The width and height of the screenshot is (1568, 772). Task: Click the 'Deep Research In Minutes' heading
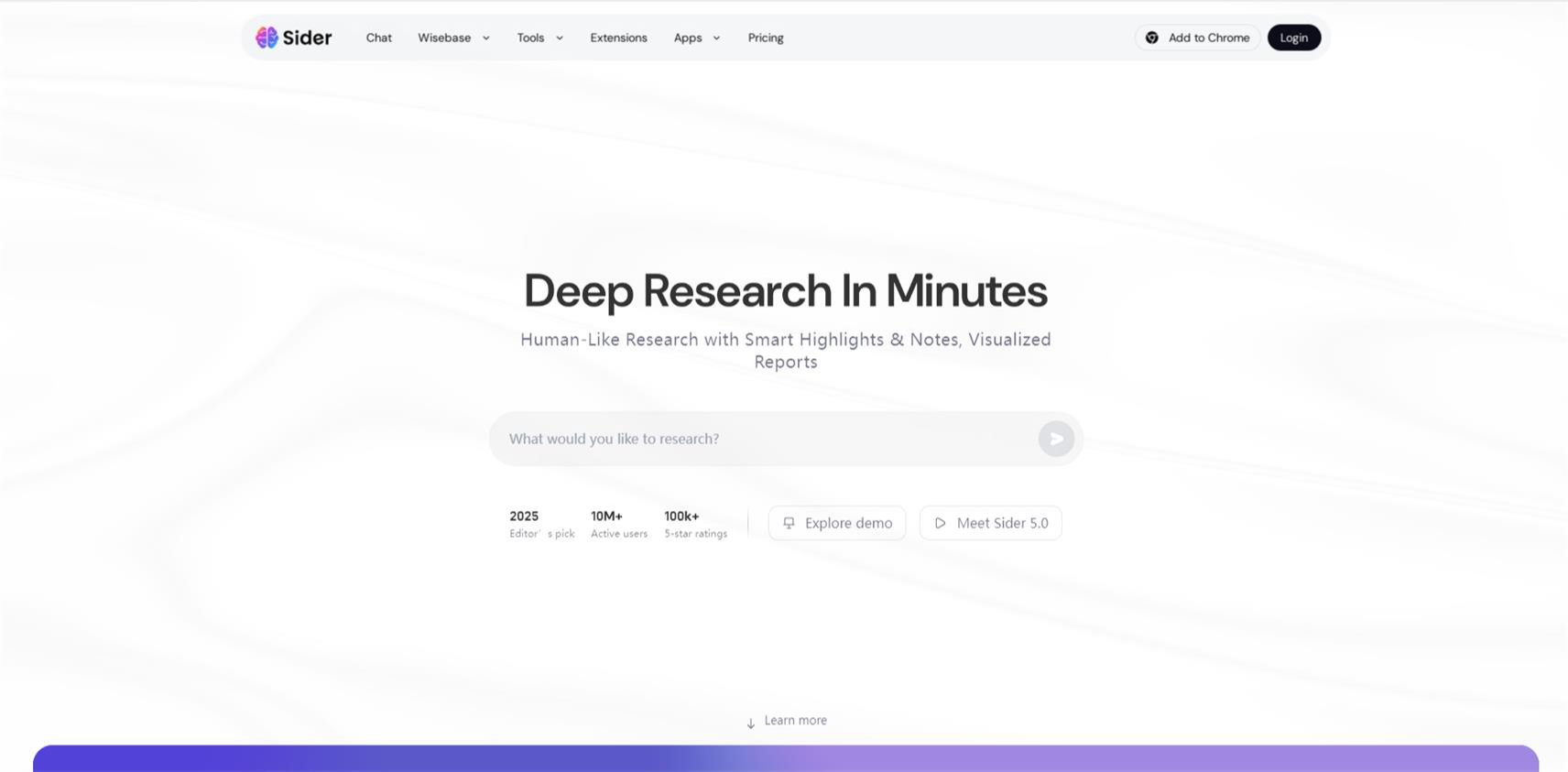point(786,290)
